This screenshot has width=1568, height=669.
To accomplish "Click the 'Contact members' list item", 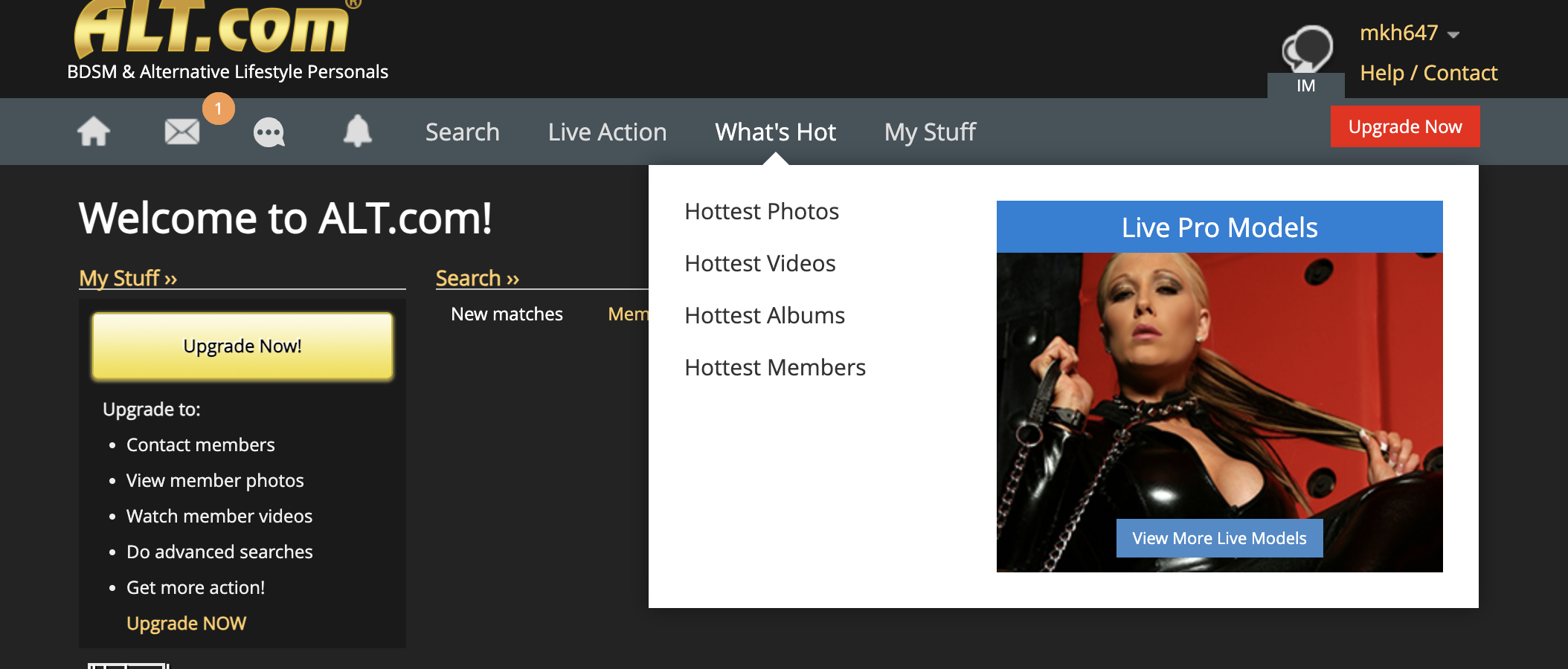I will click(201, 445).
